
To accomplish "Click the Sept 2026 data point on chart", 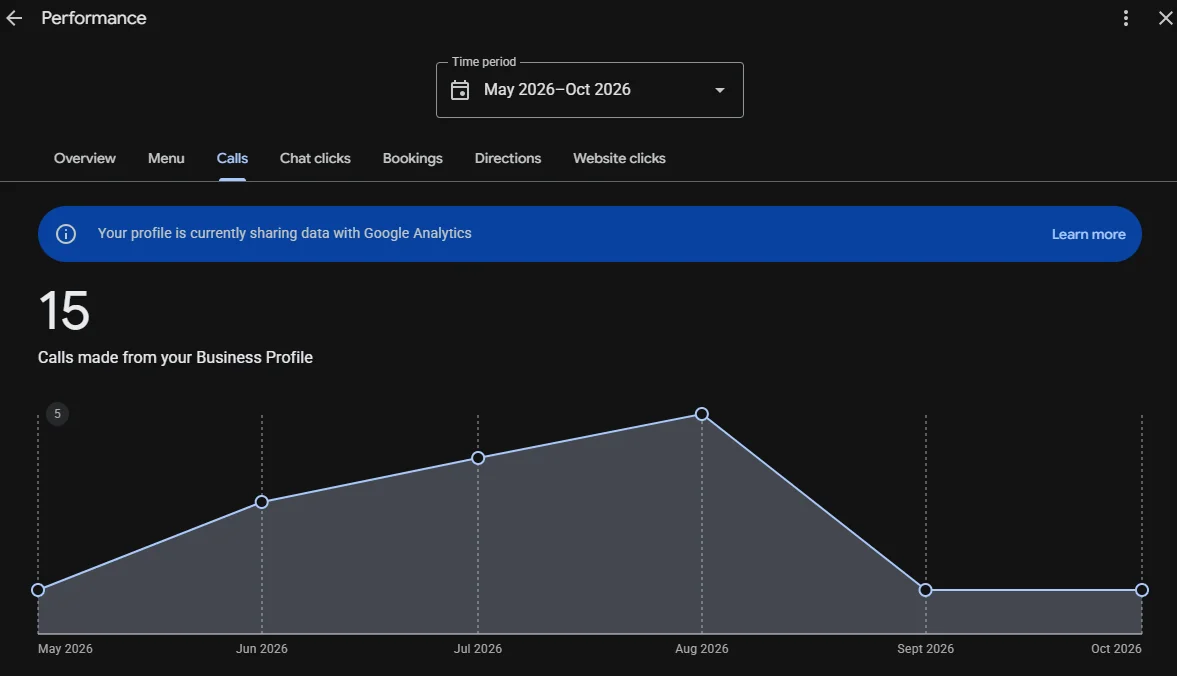I will click(x=925, y=590).
